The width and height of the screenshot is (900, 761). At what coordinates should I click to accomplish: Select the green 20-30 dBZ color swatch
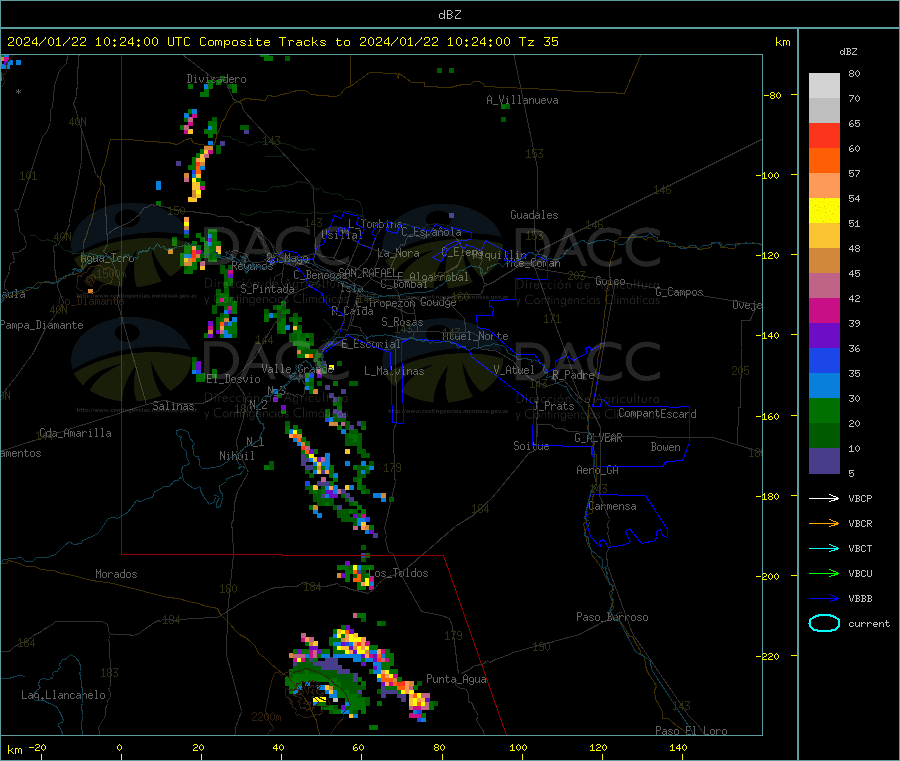point(824,410)
